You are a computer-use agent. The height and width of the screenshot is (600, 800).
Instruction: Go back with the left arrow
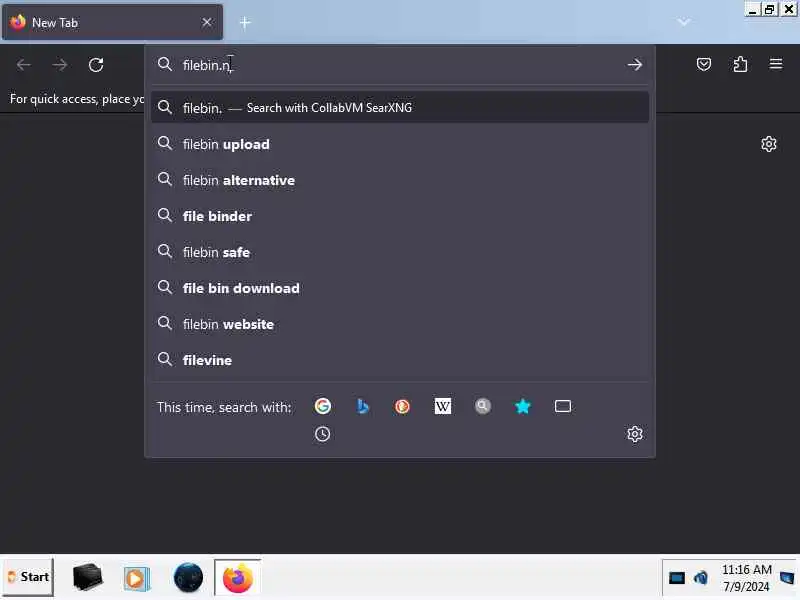[x=23, y=65]
